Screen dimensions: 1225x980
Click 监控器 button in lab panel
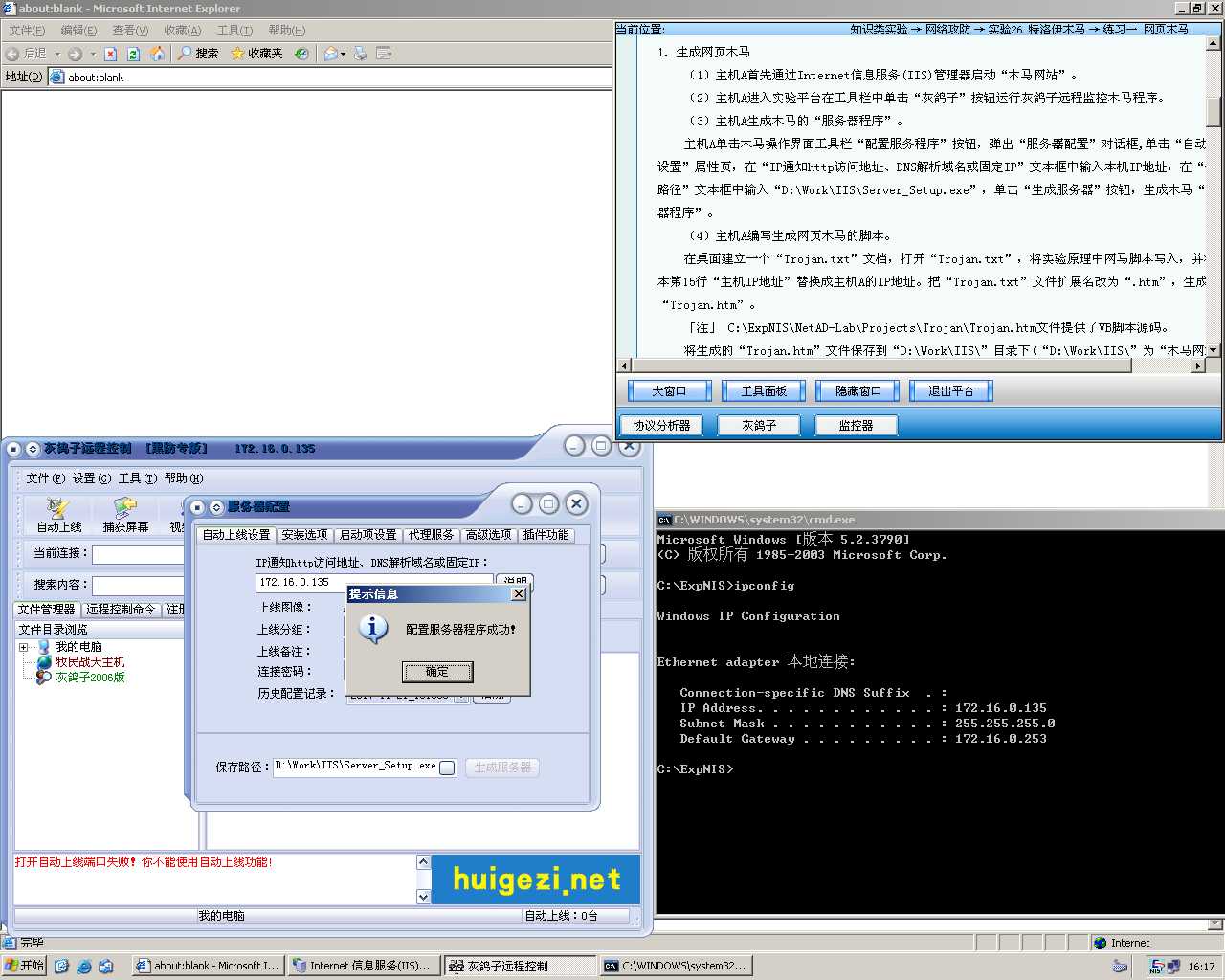(x=856, y=425)
